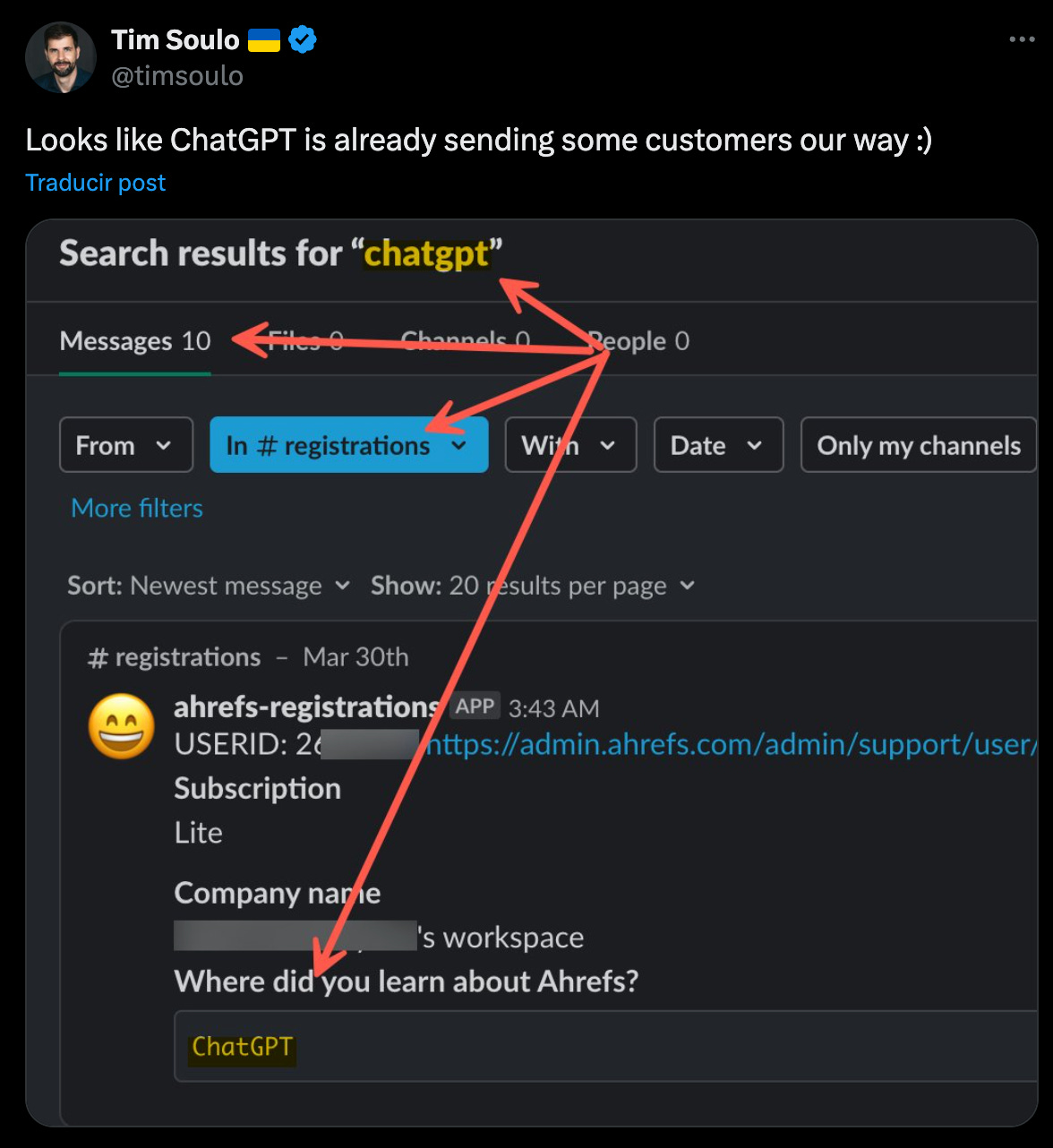Open the With filter dropdown
This screenshot has width=1053, height=1148.
pos(570,444)
